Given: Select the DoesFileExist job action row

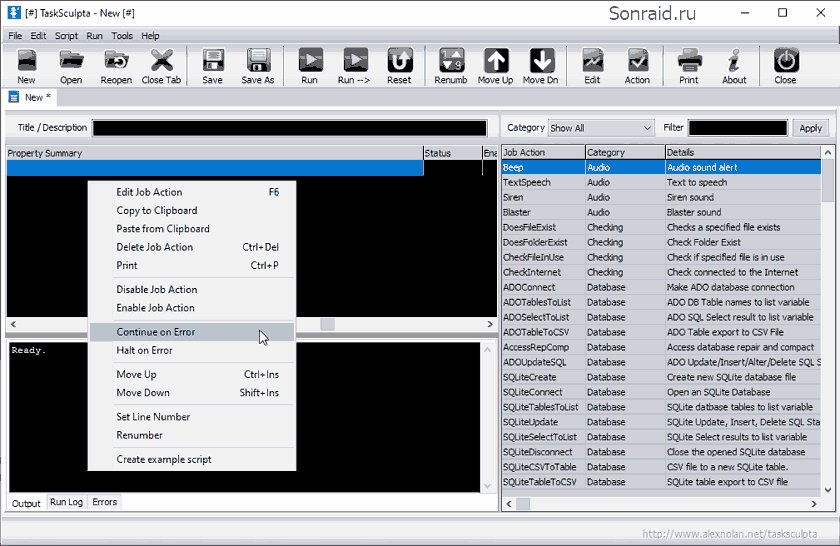Looking at the screenshot, I should [x=661, y=227].
